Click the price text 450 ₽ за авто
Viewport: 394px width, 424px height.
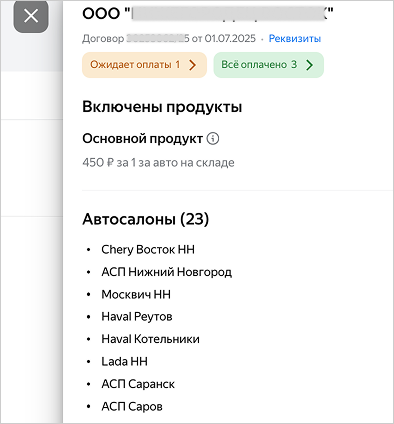[x=158, y=163]
